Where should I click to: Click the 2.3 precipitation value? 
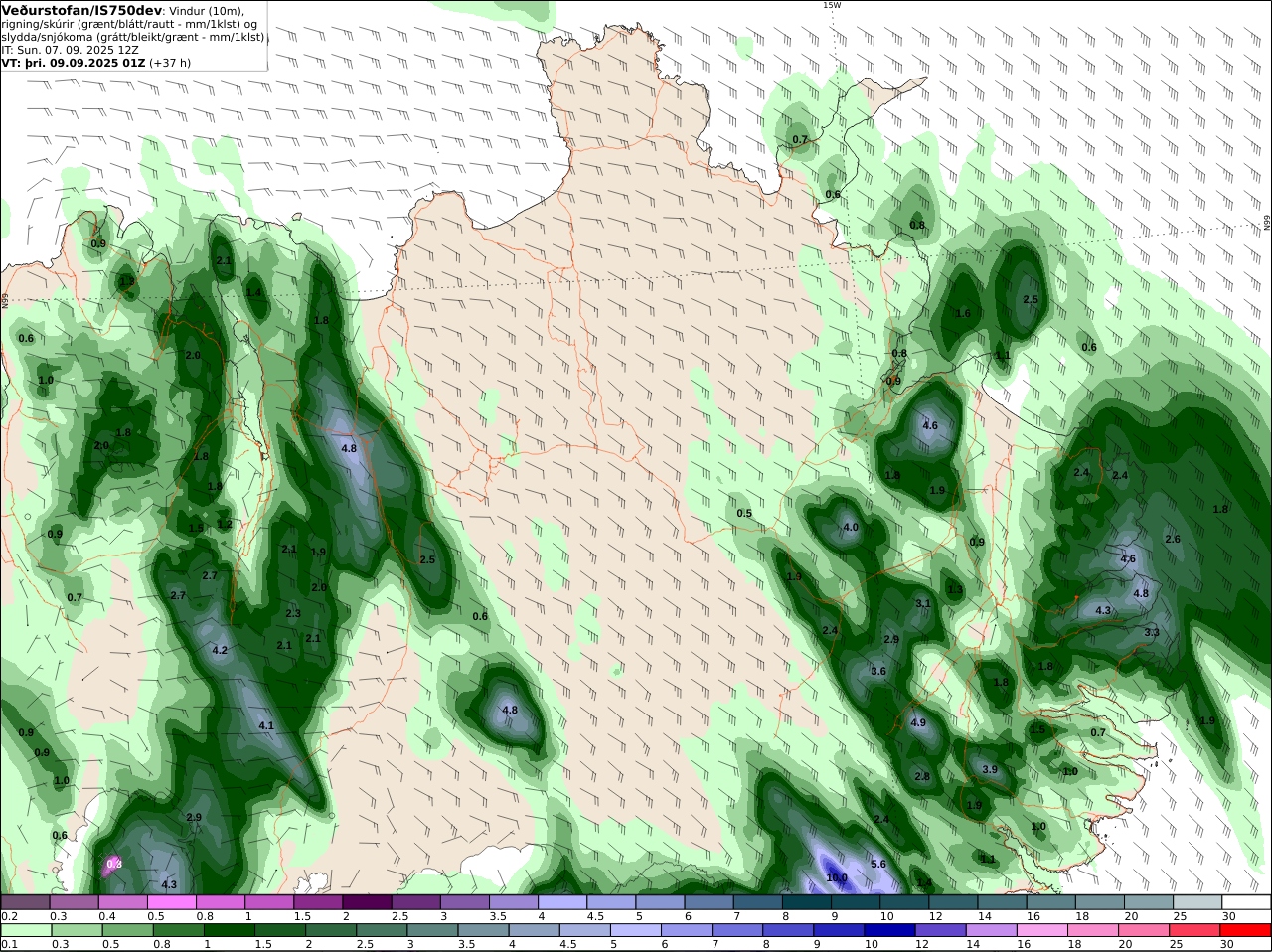(293, 614)
